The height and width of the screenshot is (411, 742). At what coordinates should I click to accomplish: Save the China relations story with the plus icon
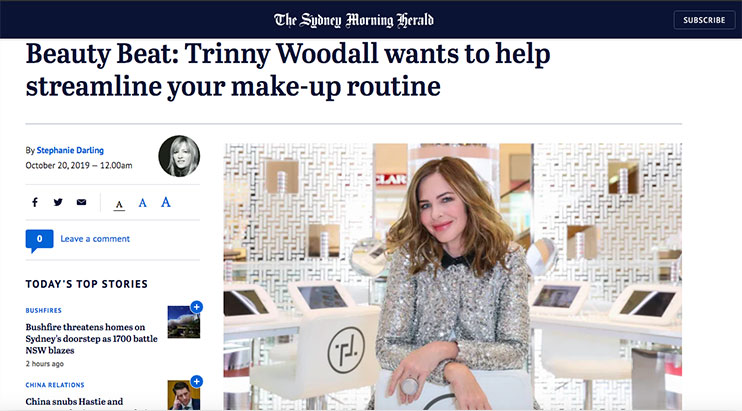click(196, 381)
